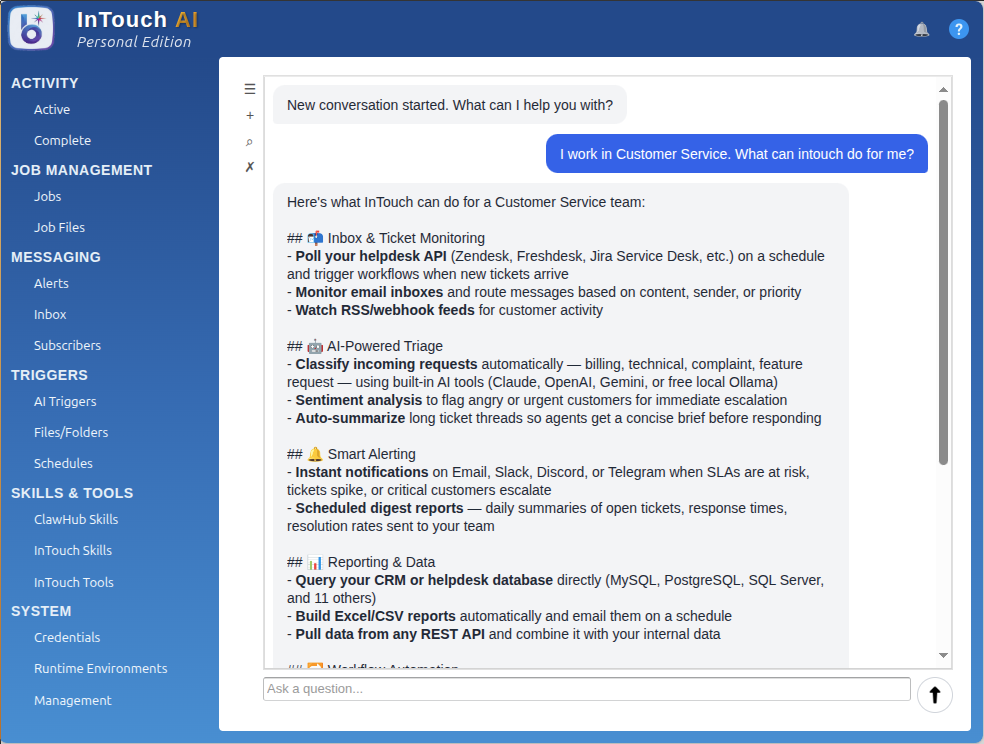Open the notifications bell
This screenshot has width=984, height=744.
921,29
